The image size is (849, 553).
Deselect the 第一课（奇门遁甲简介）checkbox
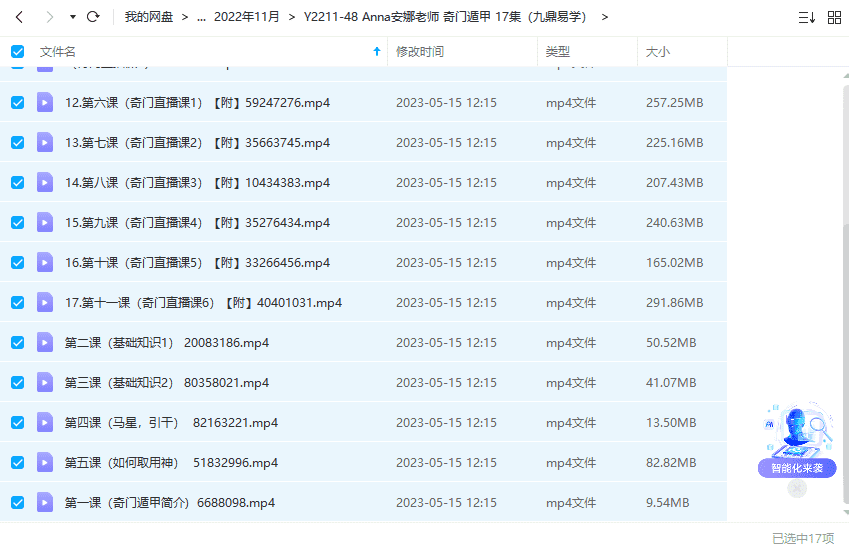(17, 502)
